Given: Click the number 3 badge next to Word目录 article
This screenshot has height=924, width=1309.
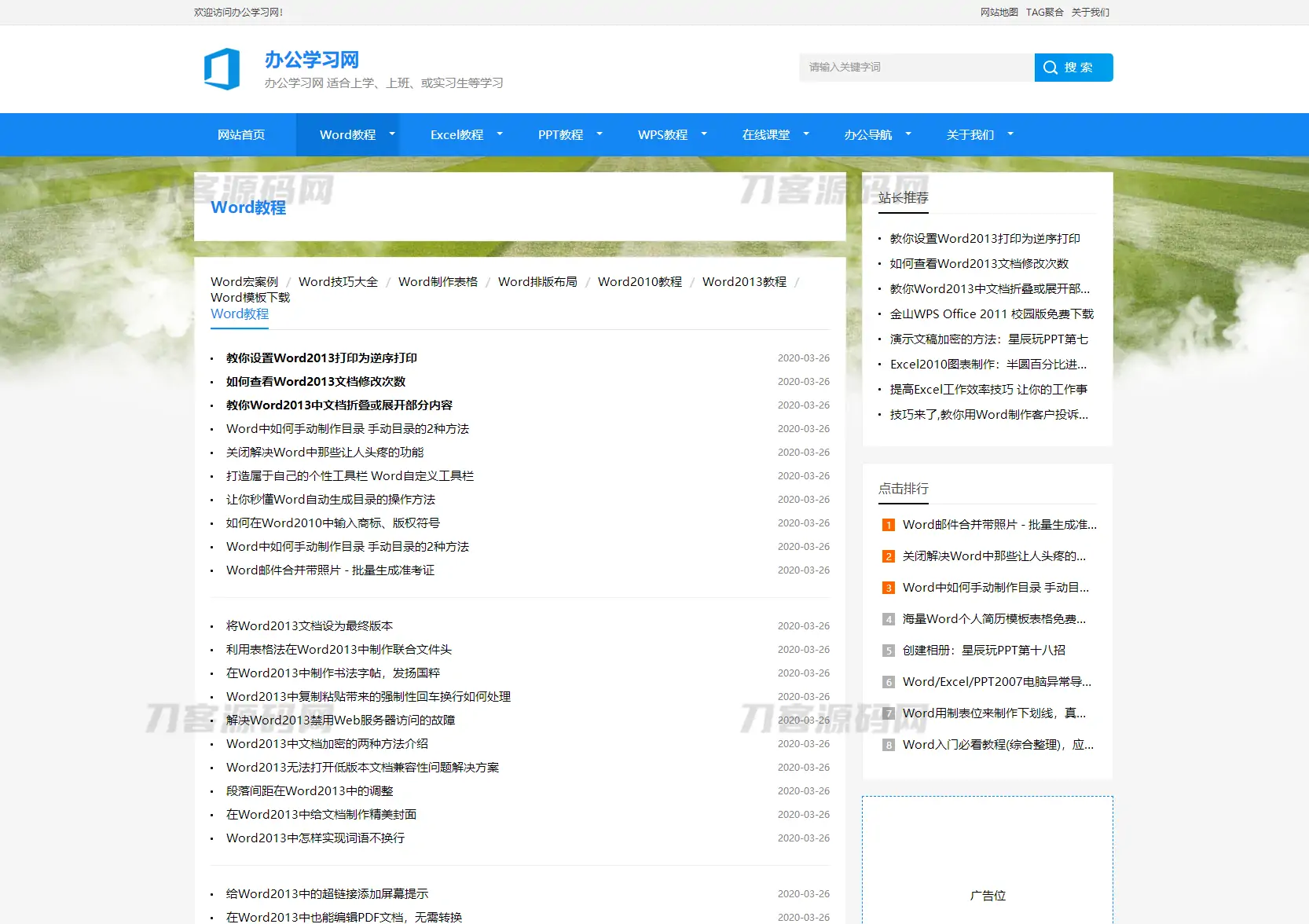Looking at the screenshot, I should pyautogui.click(x=888, y=588).
